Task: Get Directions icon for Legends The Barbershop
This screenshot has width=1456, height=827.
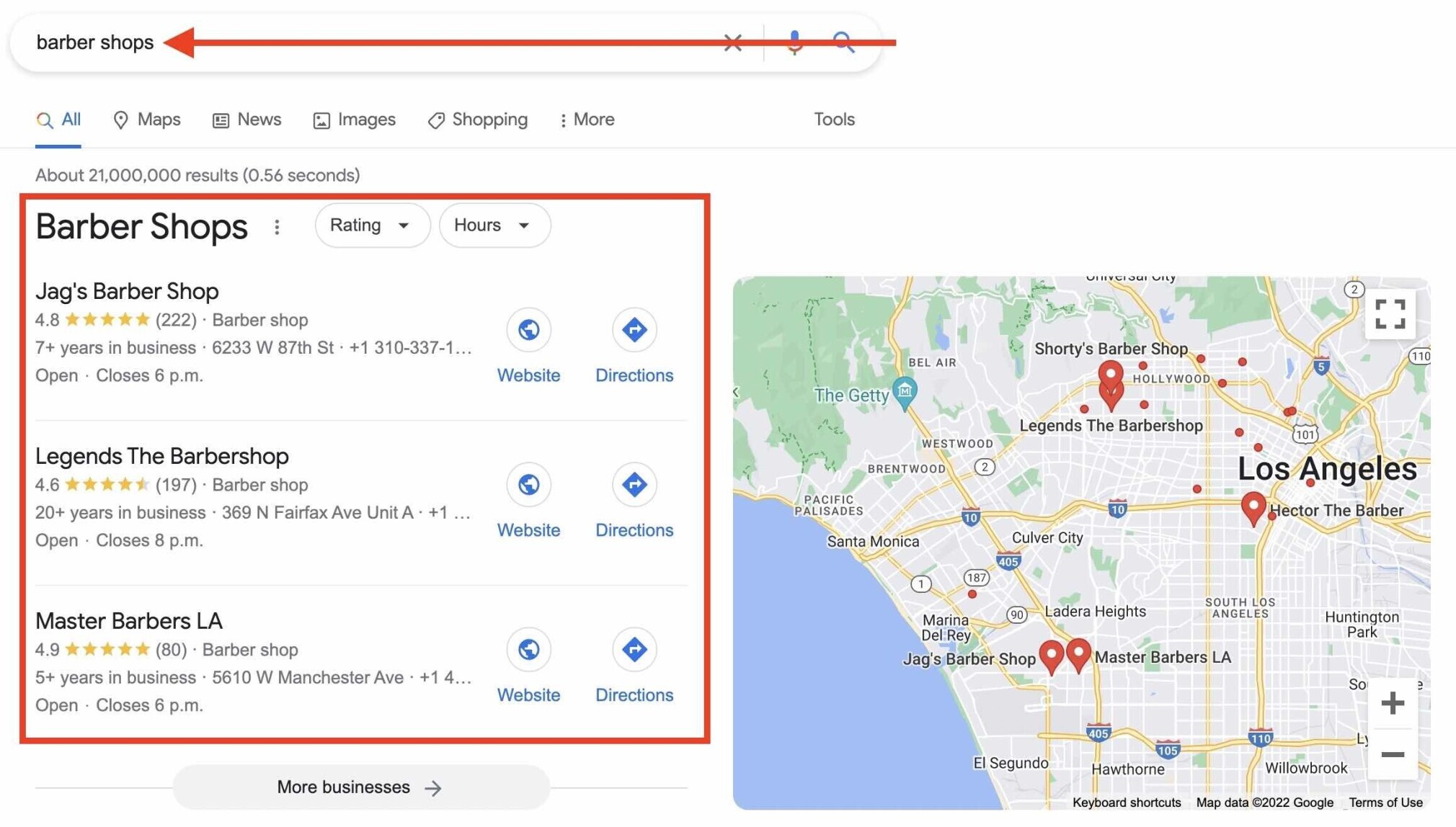Action: click(x=634, y=485)
